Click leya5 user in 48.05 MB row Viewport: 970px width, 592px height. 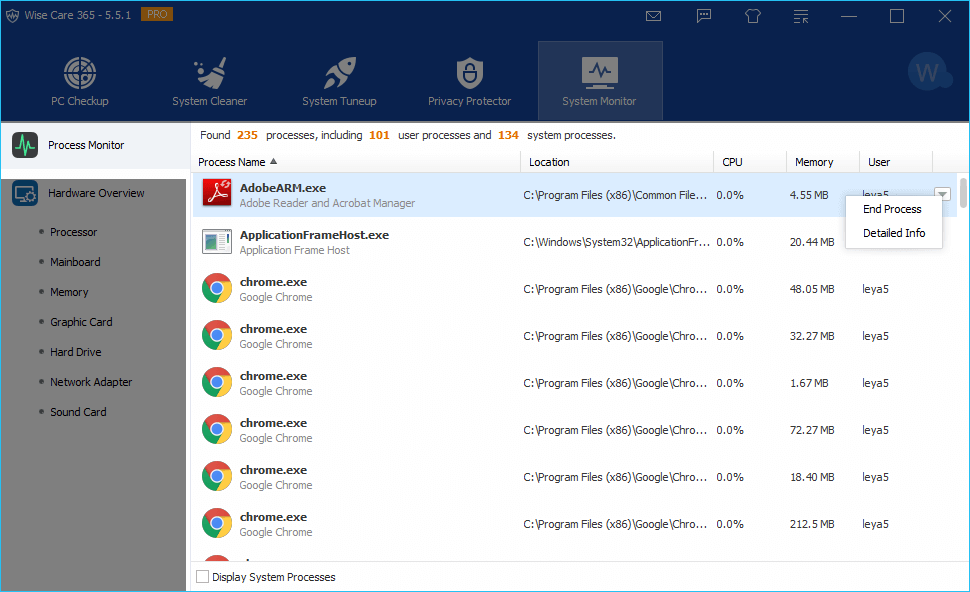click(875, 289)
